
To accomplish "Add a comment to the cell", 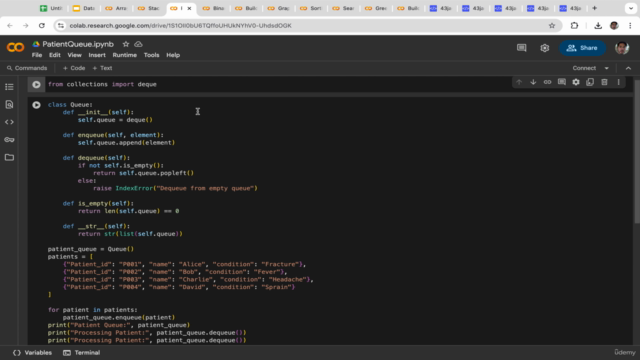I will point(562,82).
